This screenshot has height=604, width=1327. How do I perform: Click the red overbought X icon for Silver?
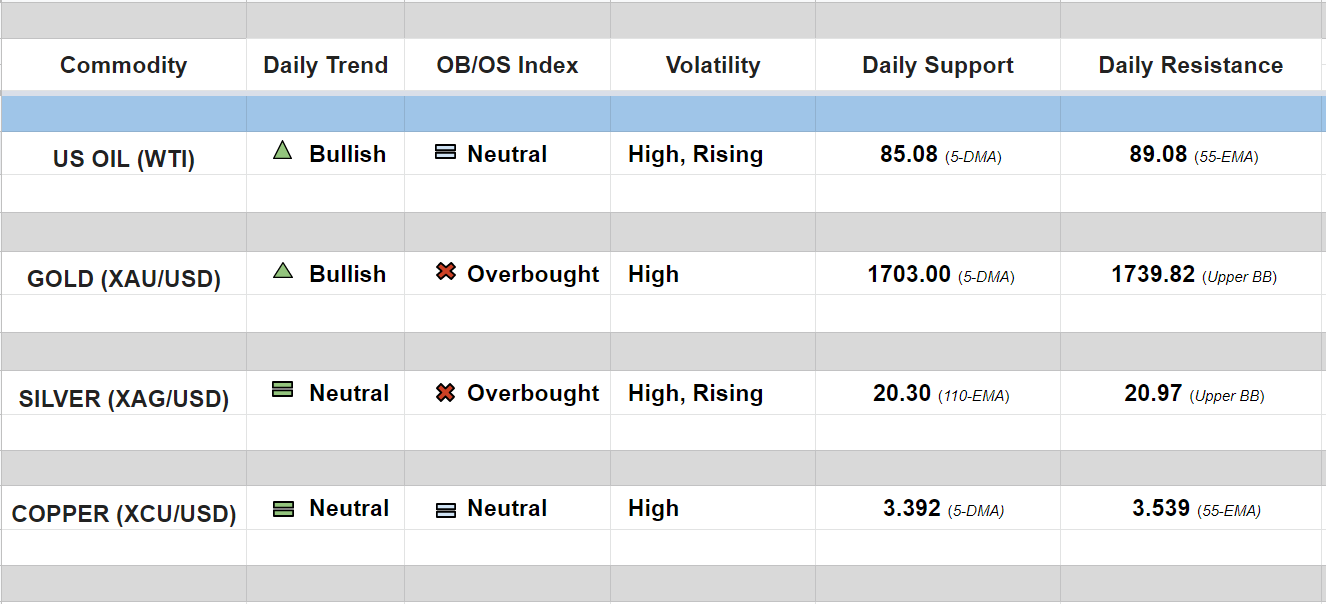(x=446, y=393)
